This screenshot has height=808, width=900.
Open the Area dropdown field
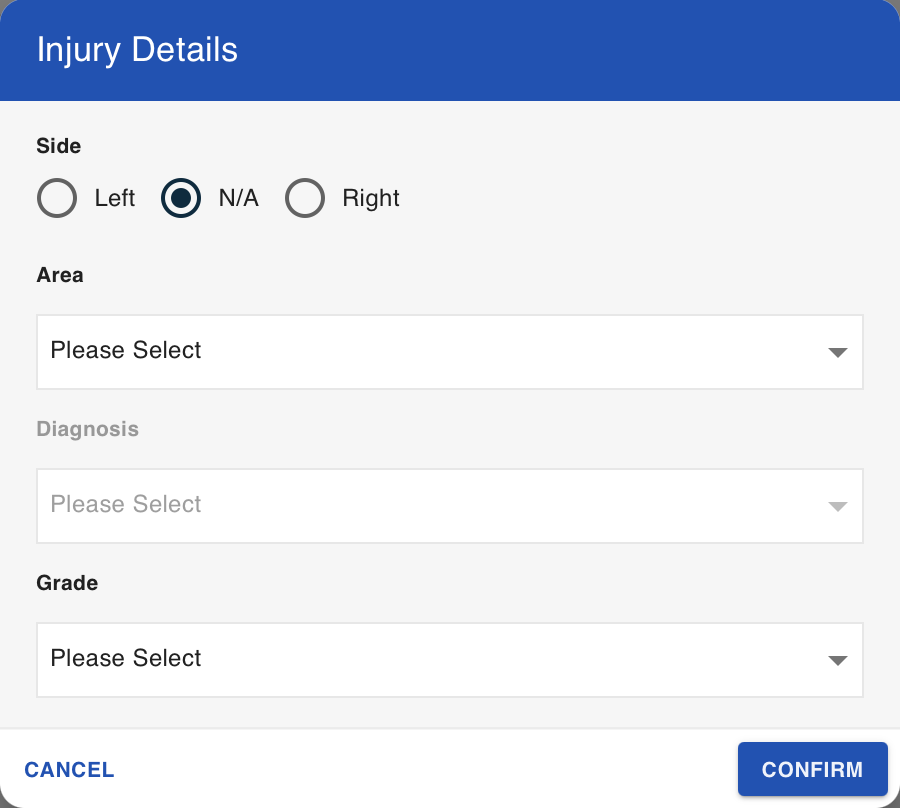450,352
